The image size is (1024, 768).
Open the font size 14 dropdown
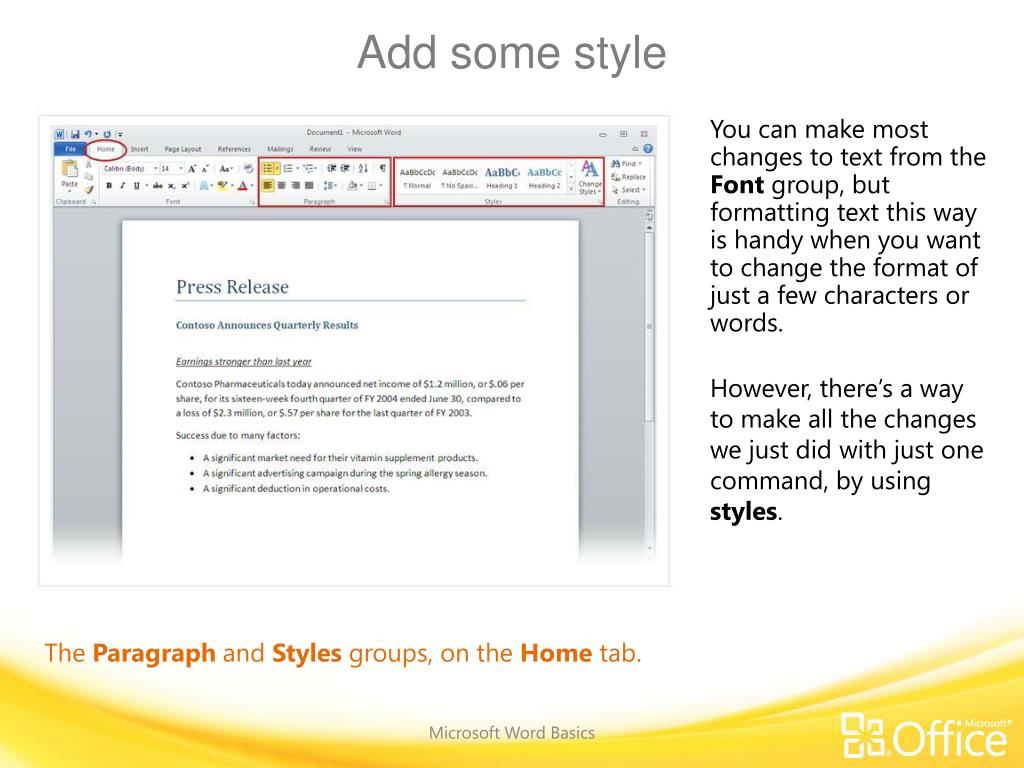point(181,168)
